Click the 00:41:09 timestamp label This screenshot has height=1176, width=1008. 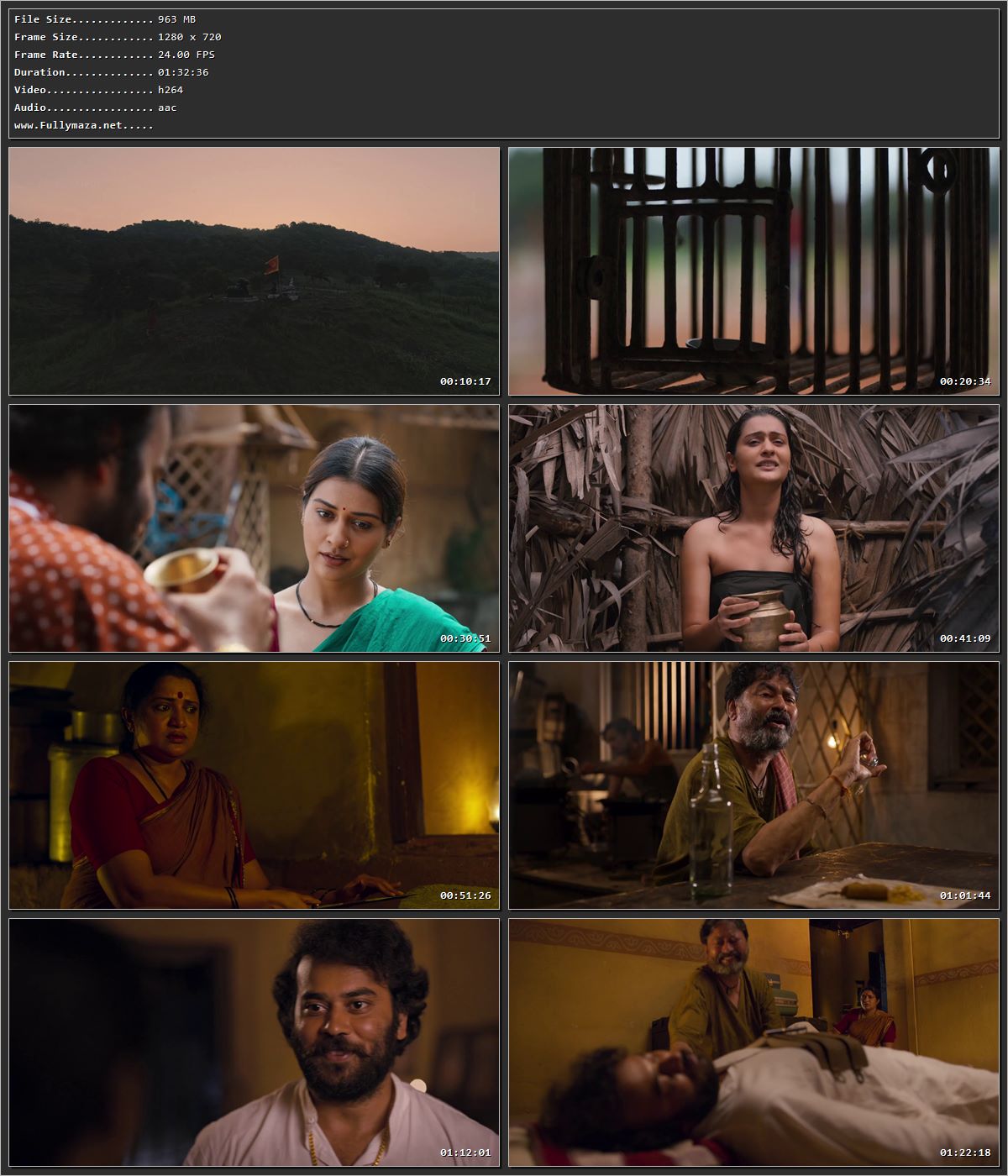(965, 638)
